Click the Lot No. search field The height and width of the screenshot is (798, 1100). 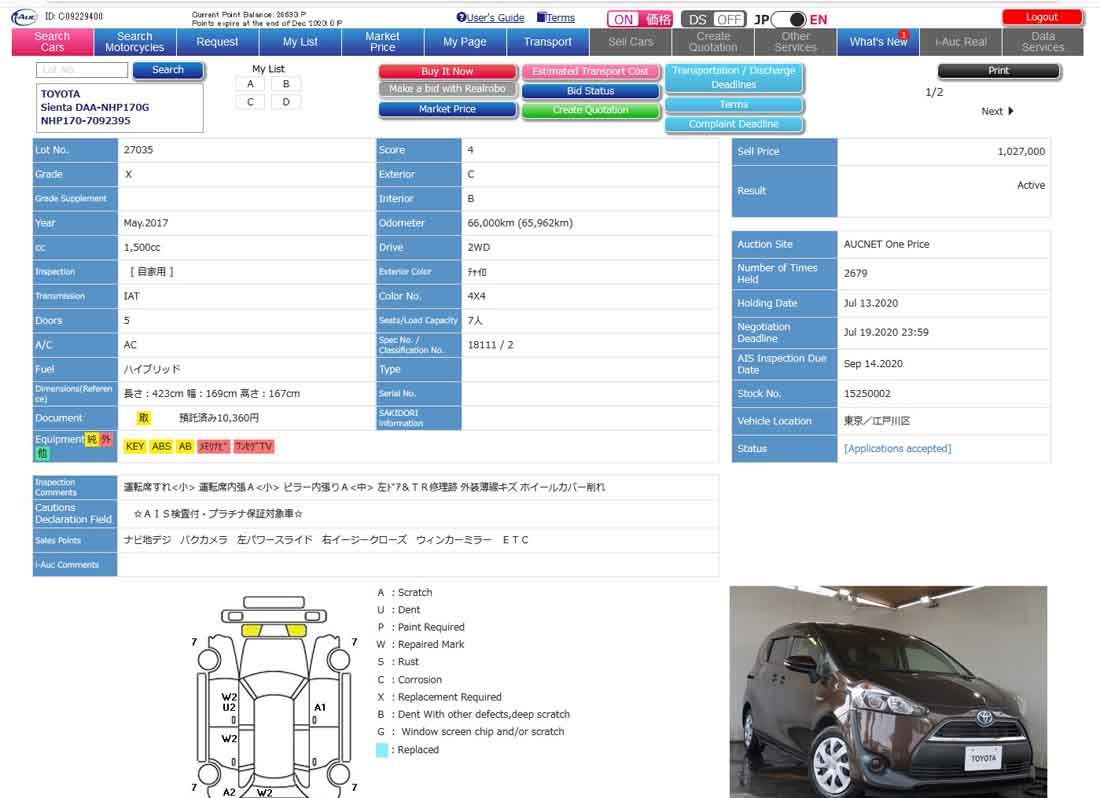pos(82,69)
